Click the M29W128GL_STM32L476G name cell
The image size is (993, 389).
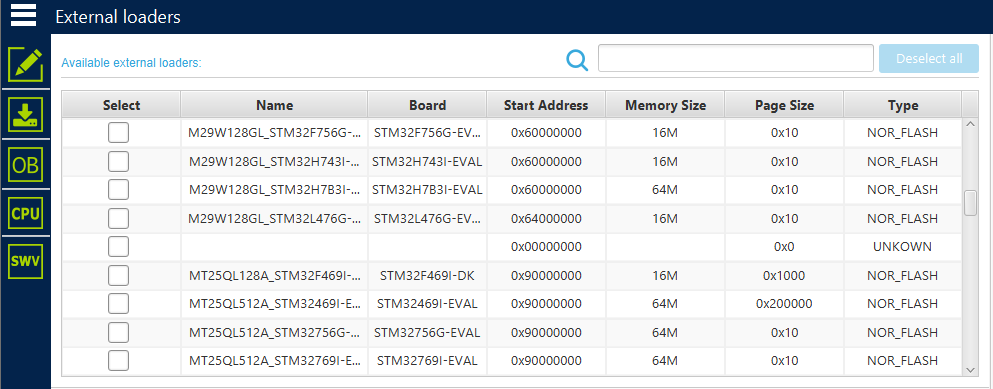pos(275,219)
